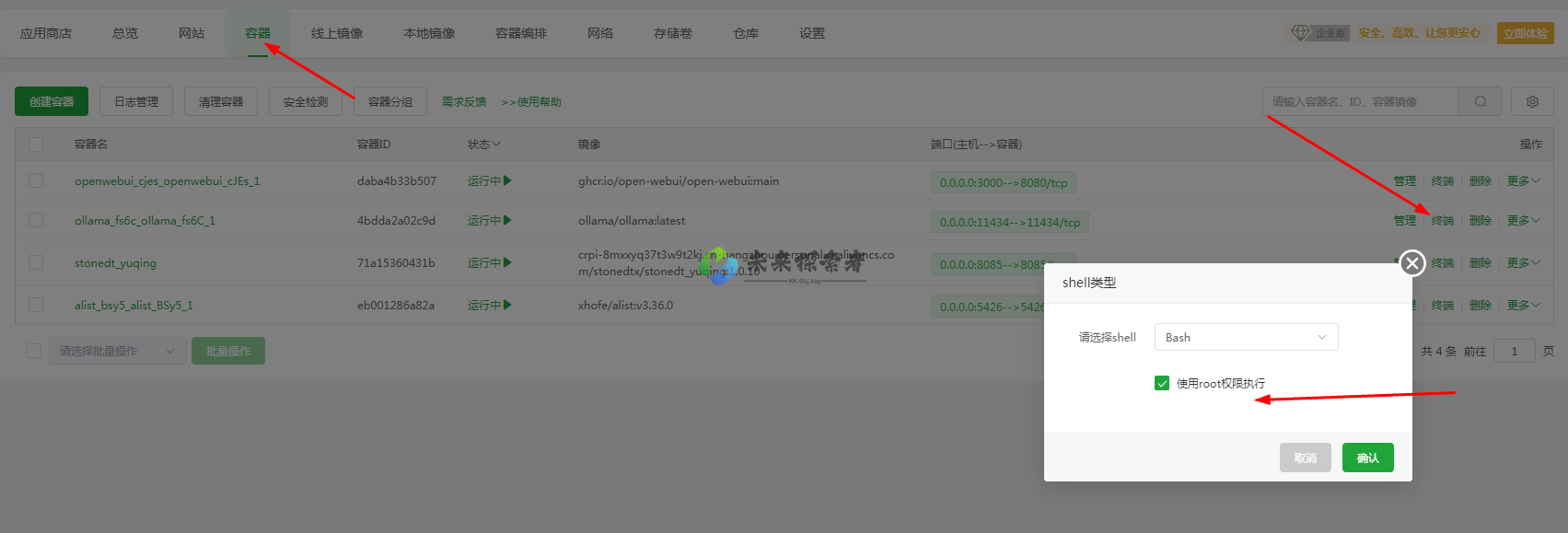
Task: Open the 容器编排 tab
Action: (521, 33)
